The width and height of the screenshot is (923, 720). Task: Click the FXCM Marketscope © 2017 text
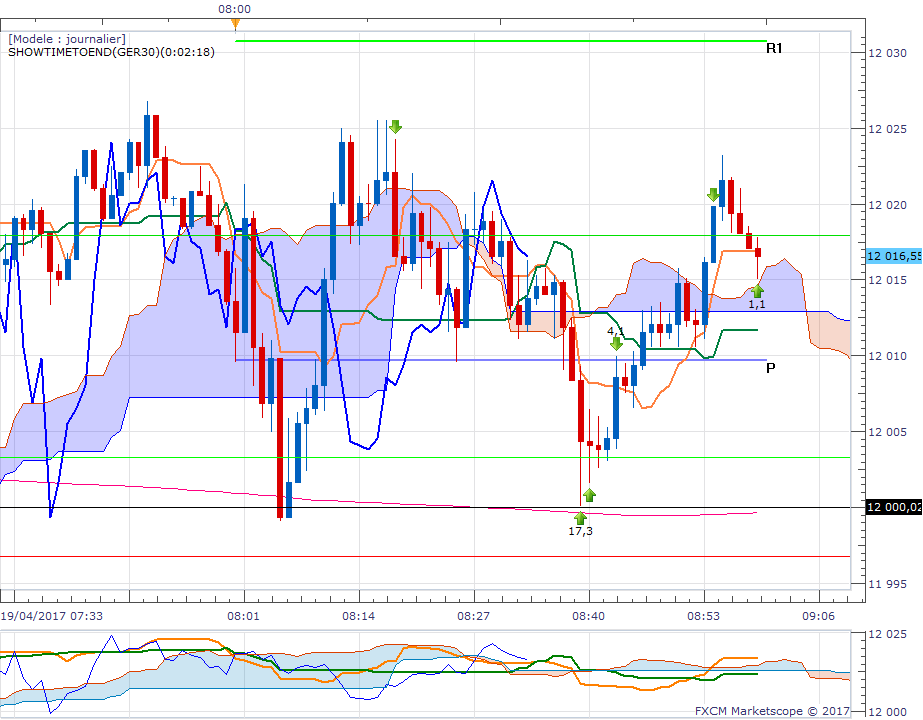772,711
